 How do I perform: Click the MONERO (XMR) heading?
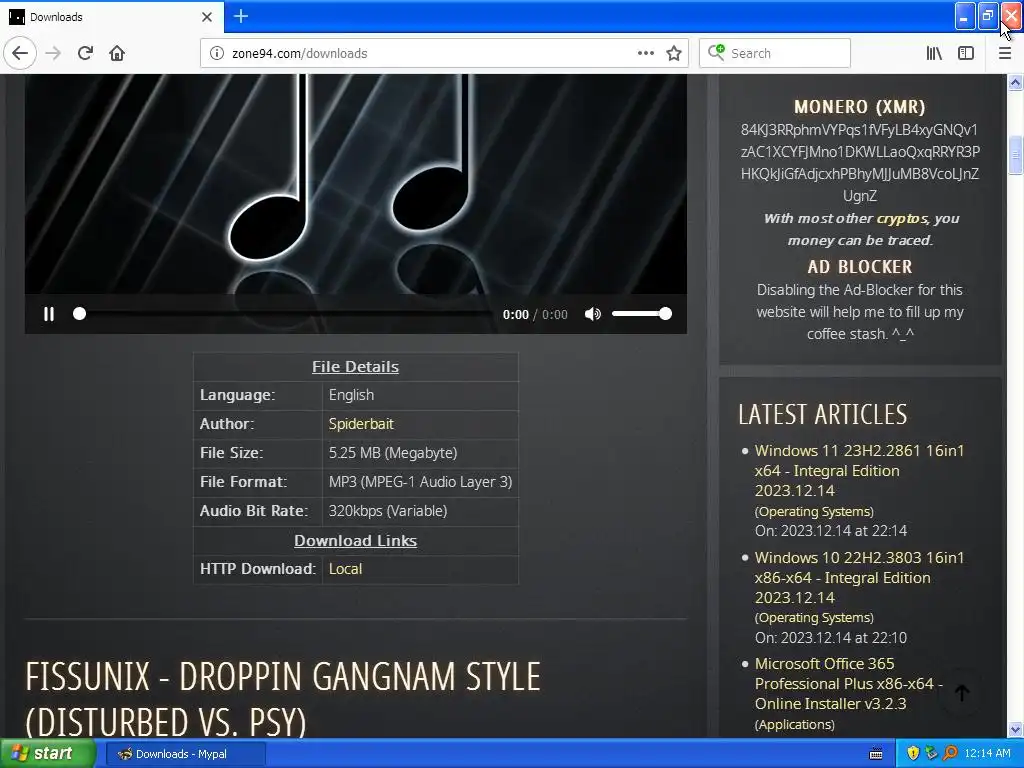point(859,106)
